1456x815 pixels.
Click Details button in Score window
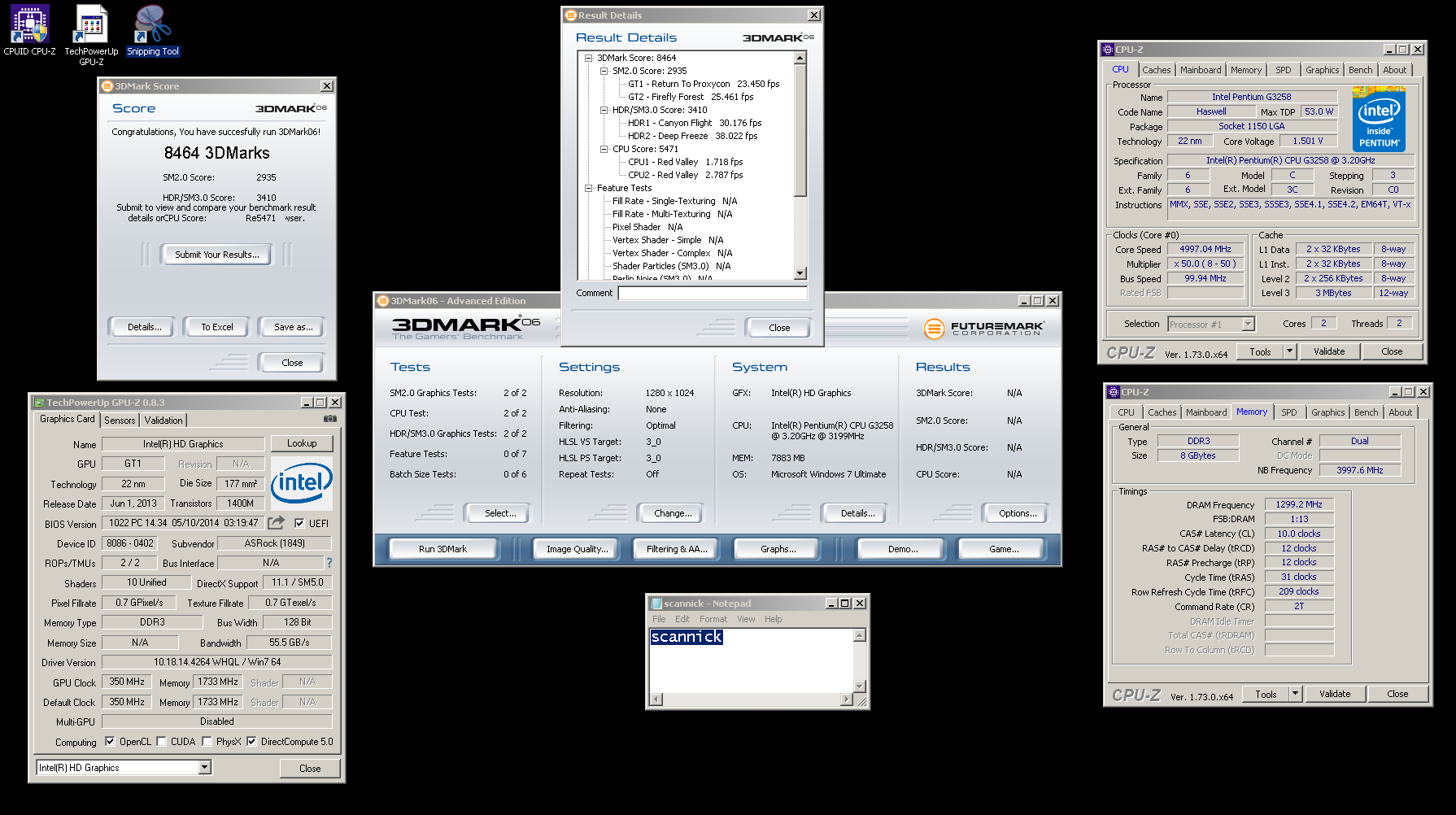coord(144,327)
